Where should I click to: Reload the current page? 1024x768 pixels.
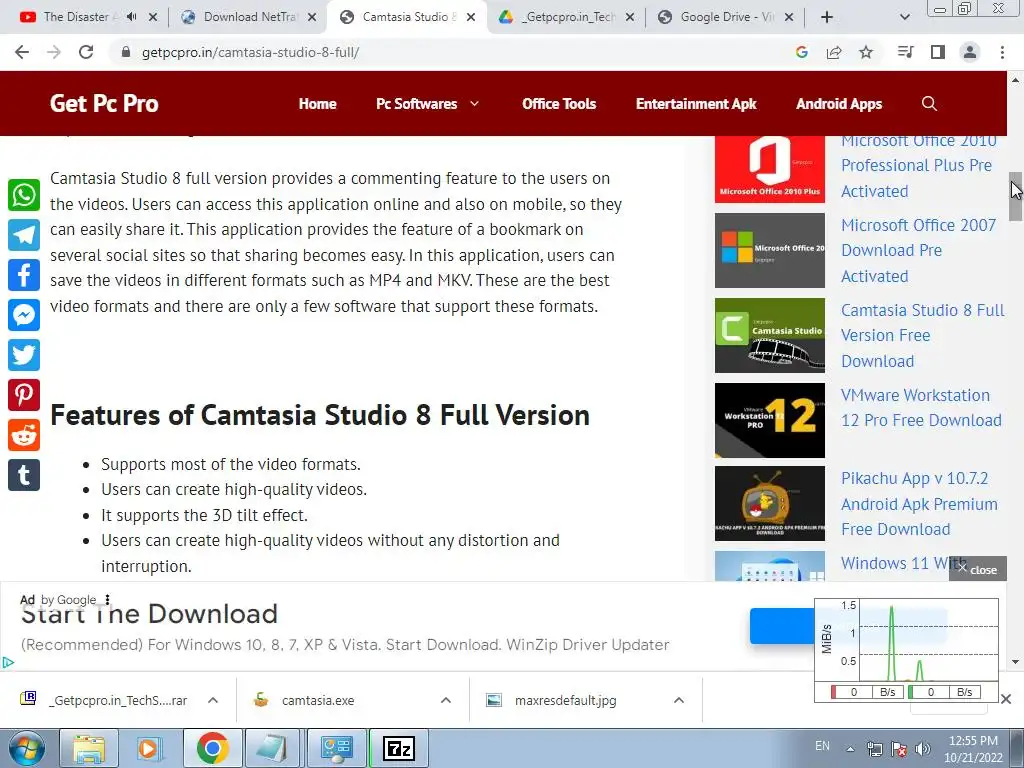click(x=86, y=52)
